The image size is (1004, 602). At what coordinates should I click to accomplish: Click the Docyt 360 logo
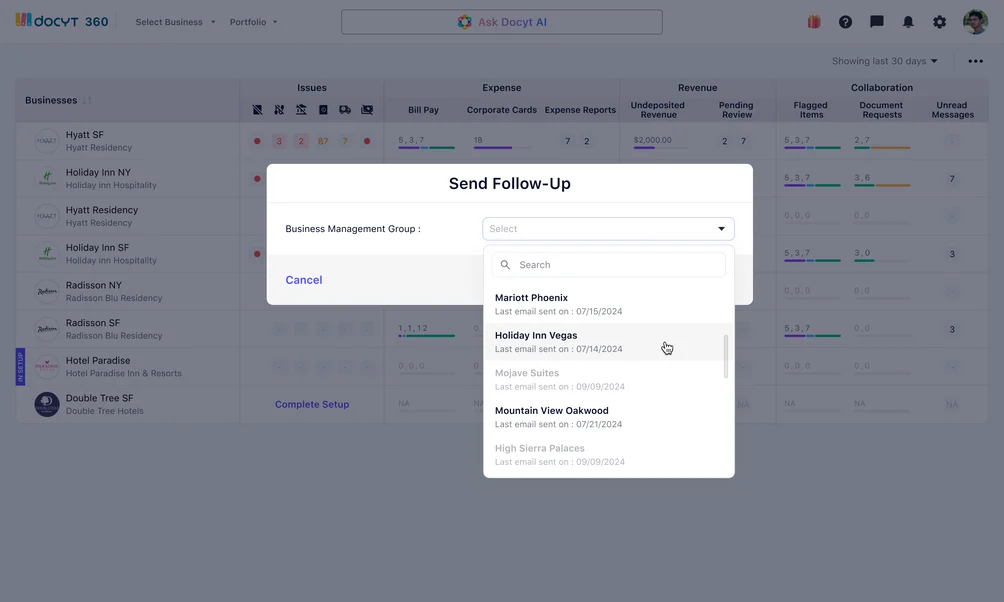[62, 21]
